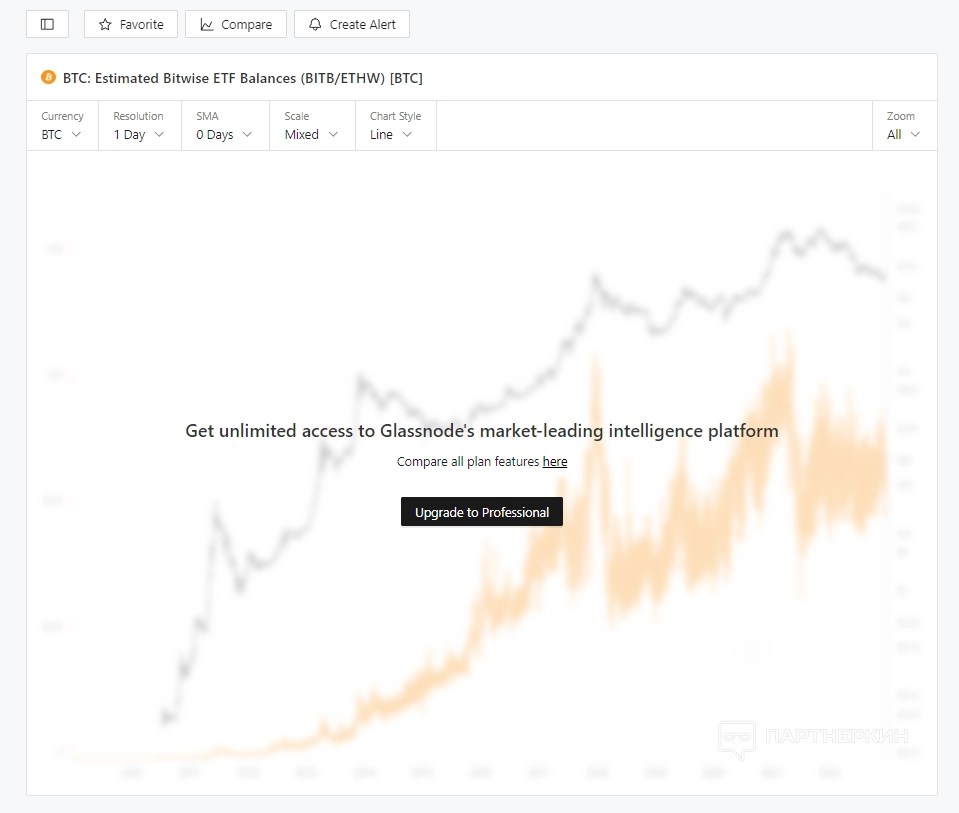Click the 'Get unlimited access' headline
This screenshot has width=959, height=813.
click(x=481, y=431)
